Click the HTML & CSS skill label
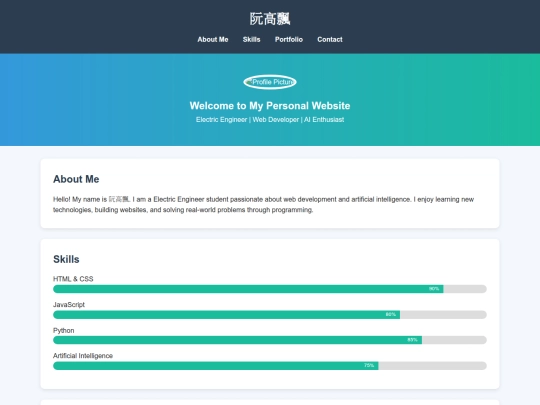This screenshot has height=405, width=540. 73,279
